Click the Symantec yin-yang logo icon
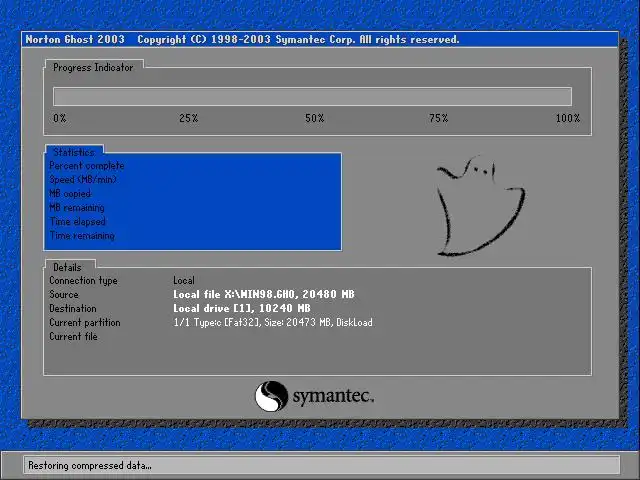Image resolution: width=640 pixels, height=480 pixels. click(x=271, y=396)
